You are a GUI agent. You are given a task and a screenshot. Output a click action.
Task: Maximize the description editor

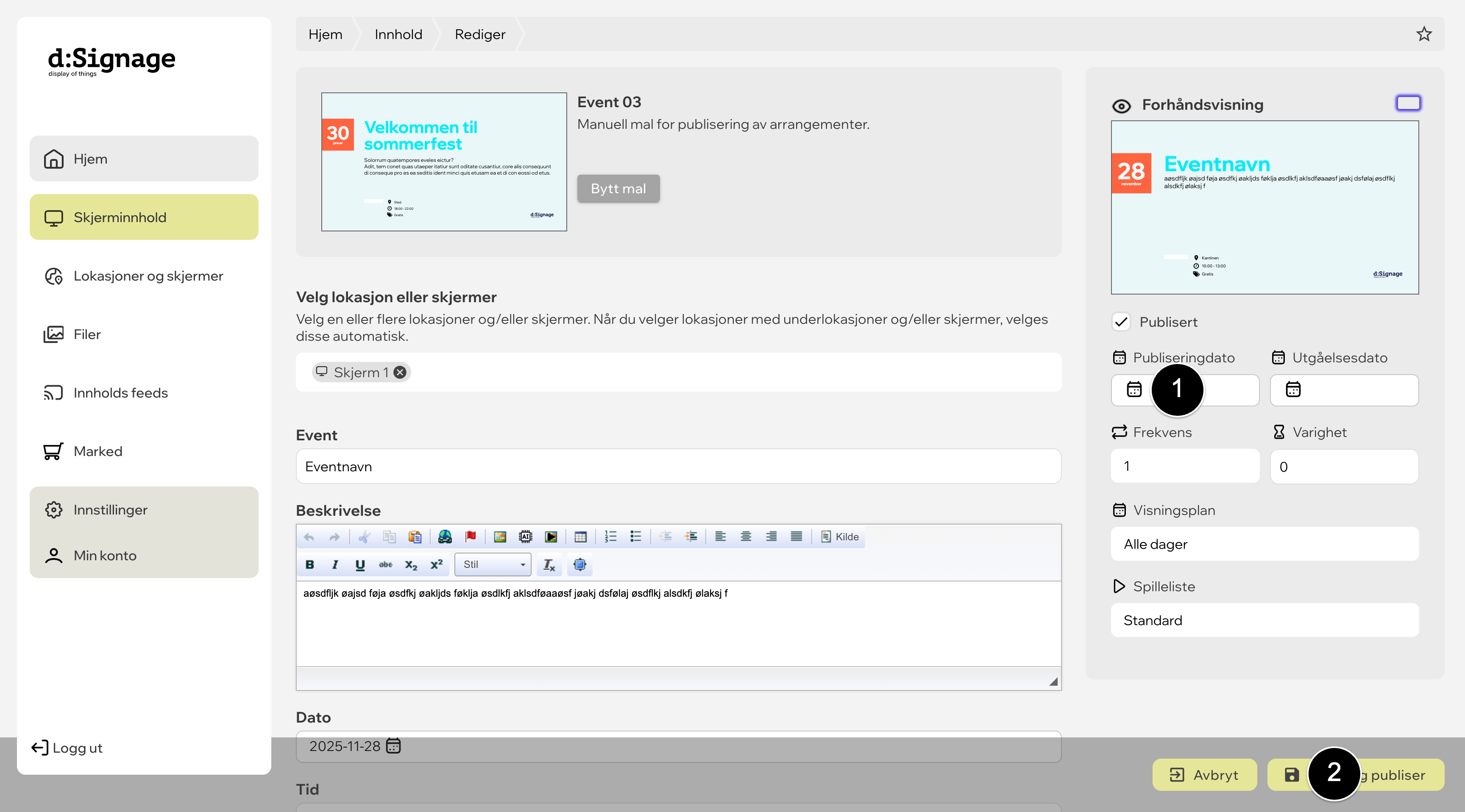coord(579,565)
